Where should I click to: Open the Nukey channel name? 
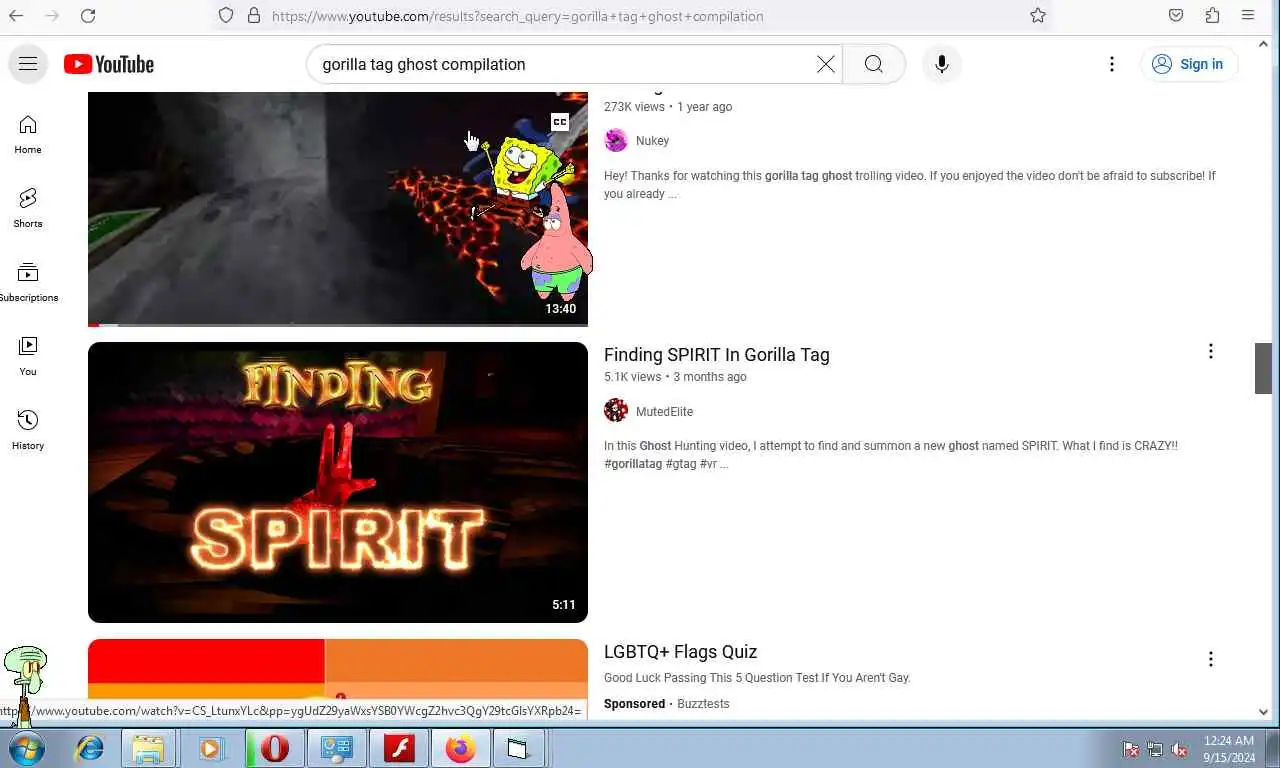652,141
